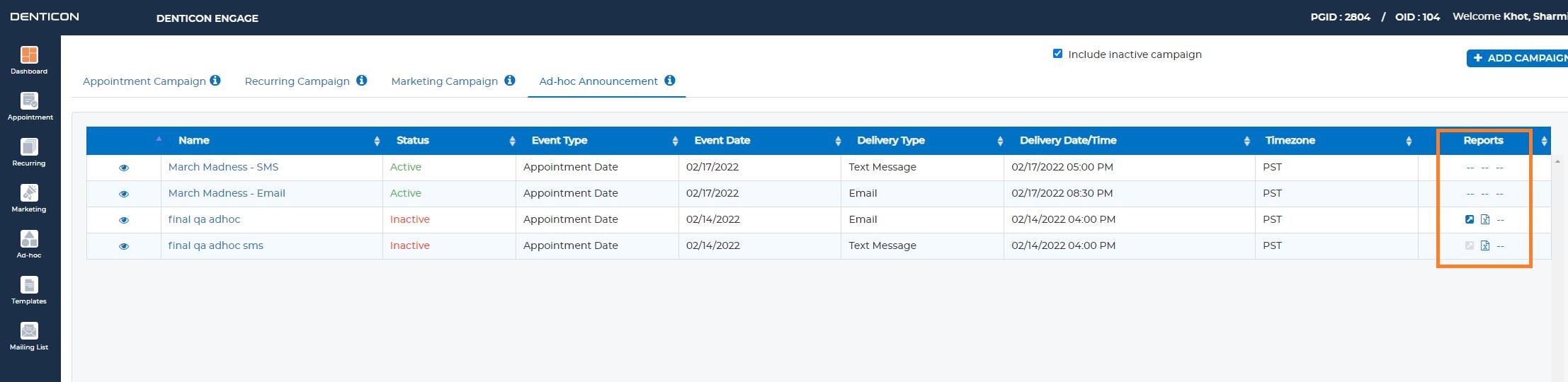Click Inactive status of final qa adhoc sms
The height and width of the screenshot is (382, 1568).
409,245
